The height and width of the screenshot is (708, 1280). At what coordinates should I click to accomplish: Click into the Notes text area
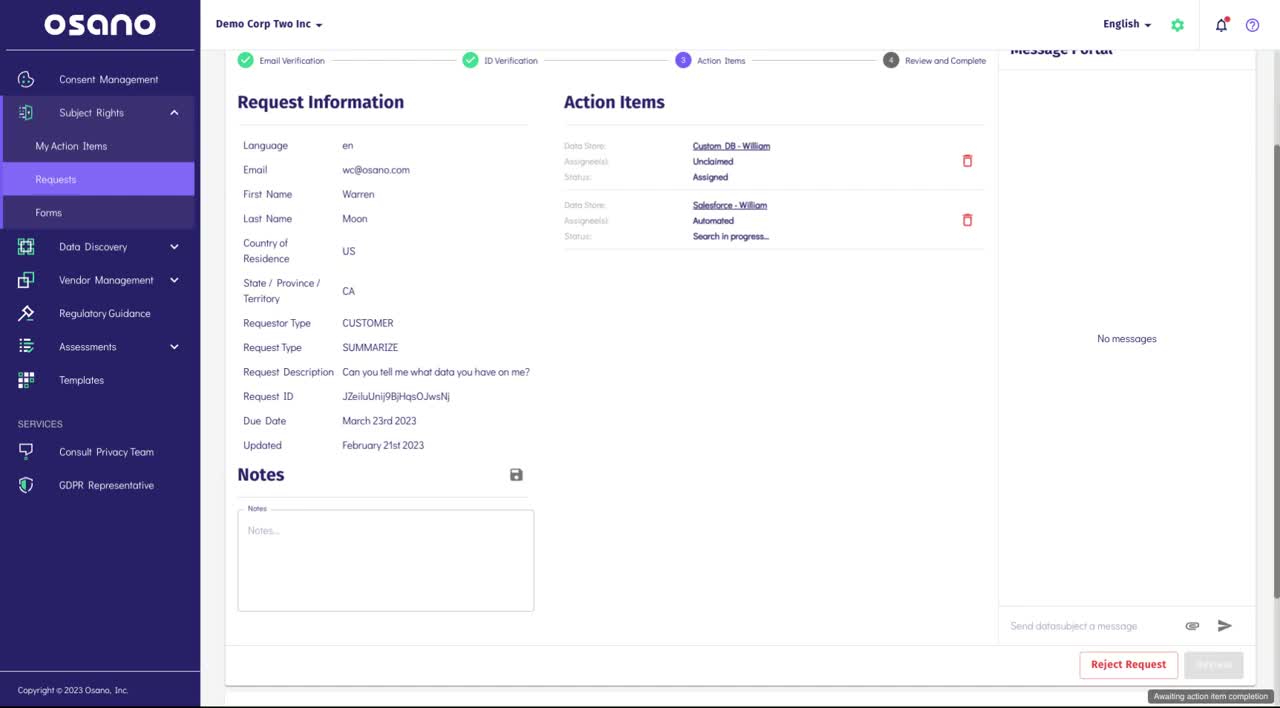tap(386, 560)
